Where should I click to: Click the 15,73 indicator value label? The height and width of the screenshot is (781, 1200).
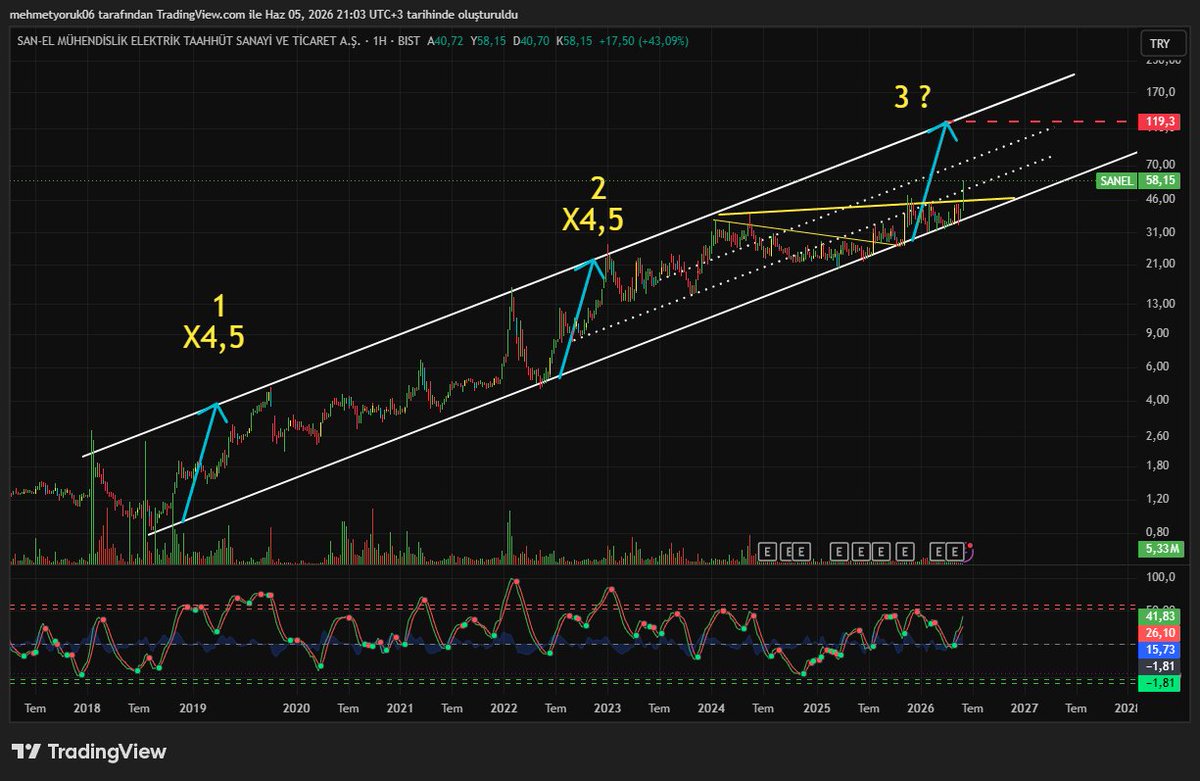(x=1160, y=649)
